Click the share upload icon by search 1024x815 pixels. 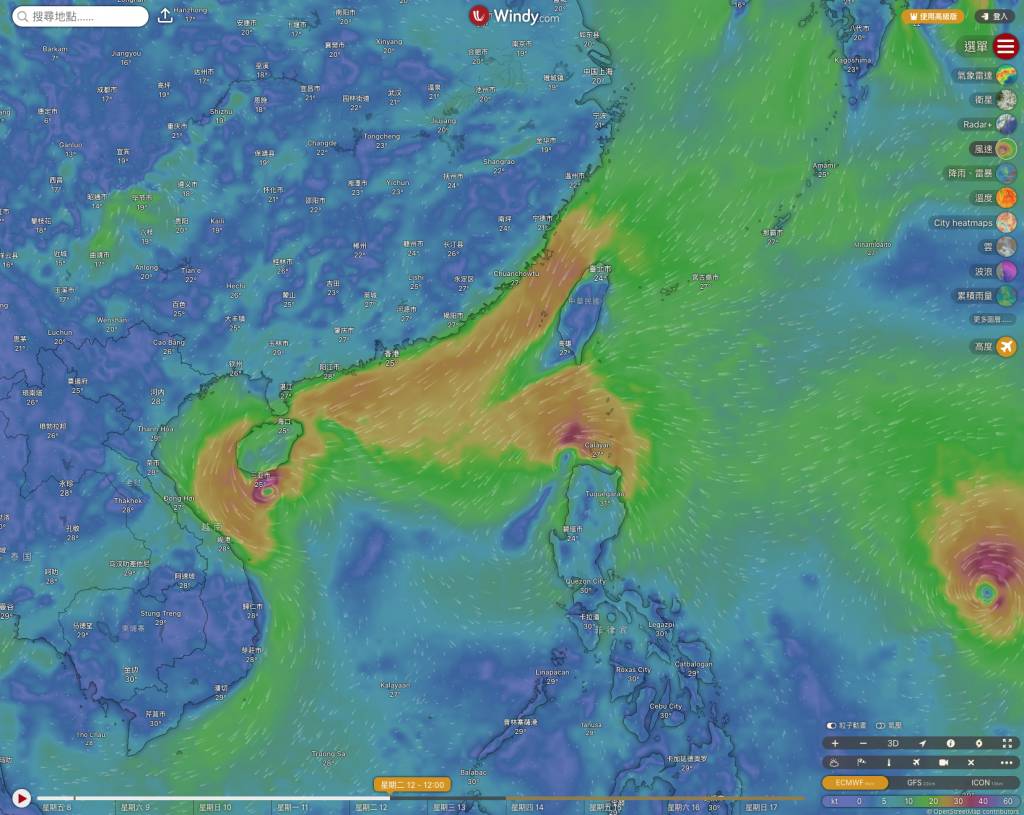coord(166,17)
